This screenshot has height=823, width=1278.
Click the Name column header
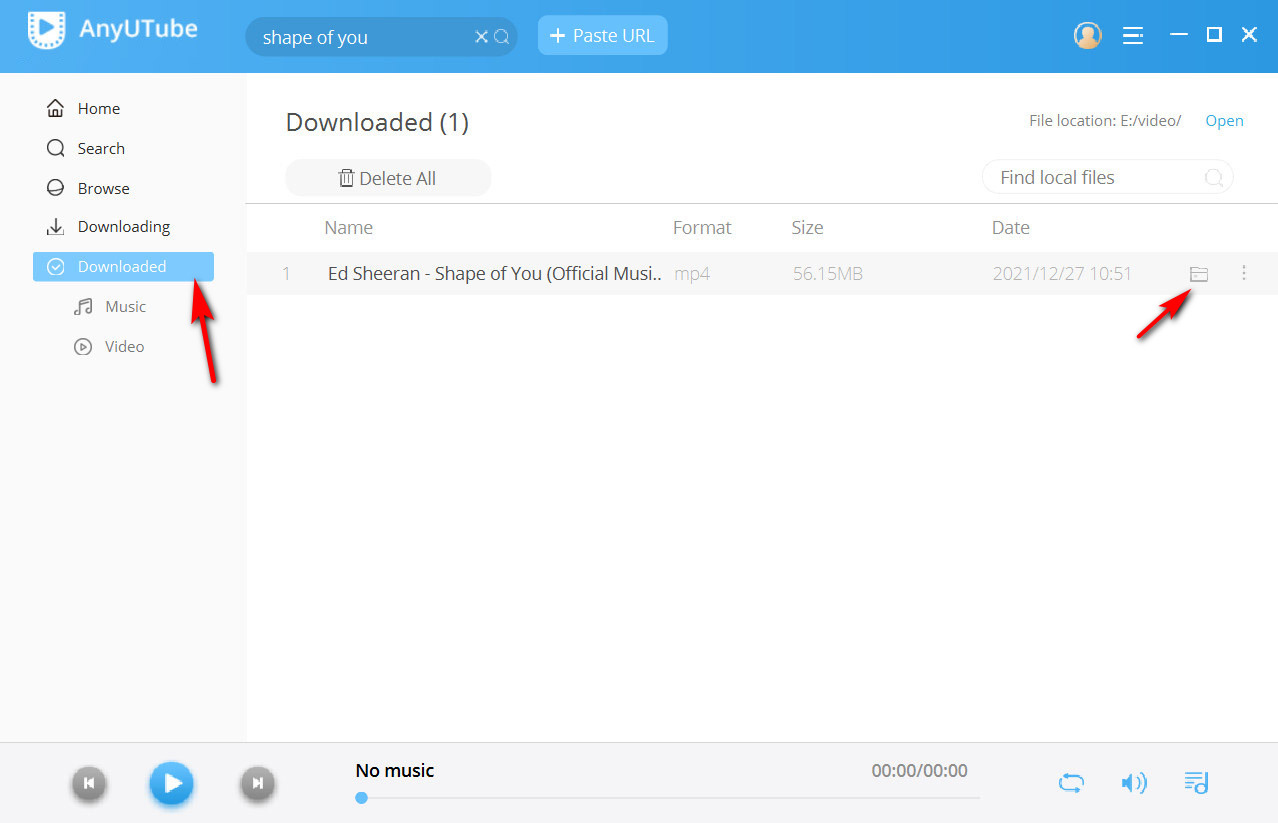coord(348,228)
